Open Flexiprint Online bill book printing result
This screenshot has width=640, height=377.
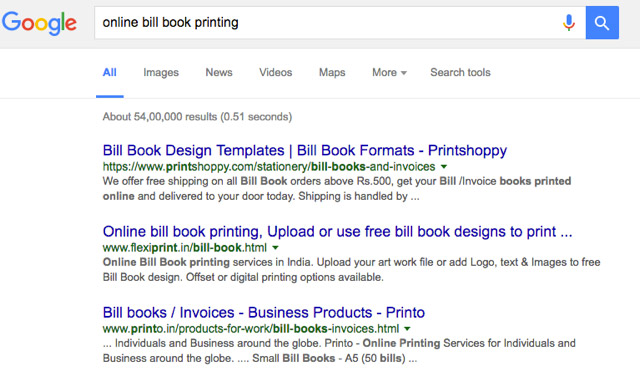pyautogui.click(x=337, y=231)
